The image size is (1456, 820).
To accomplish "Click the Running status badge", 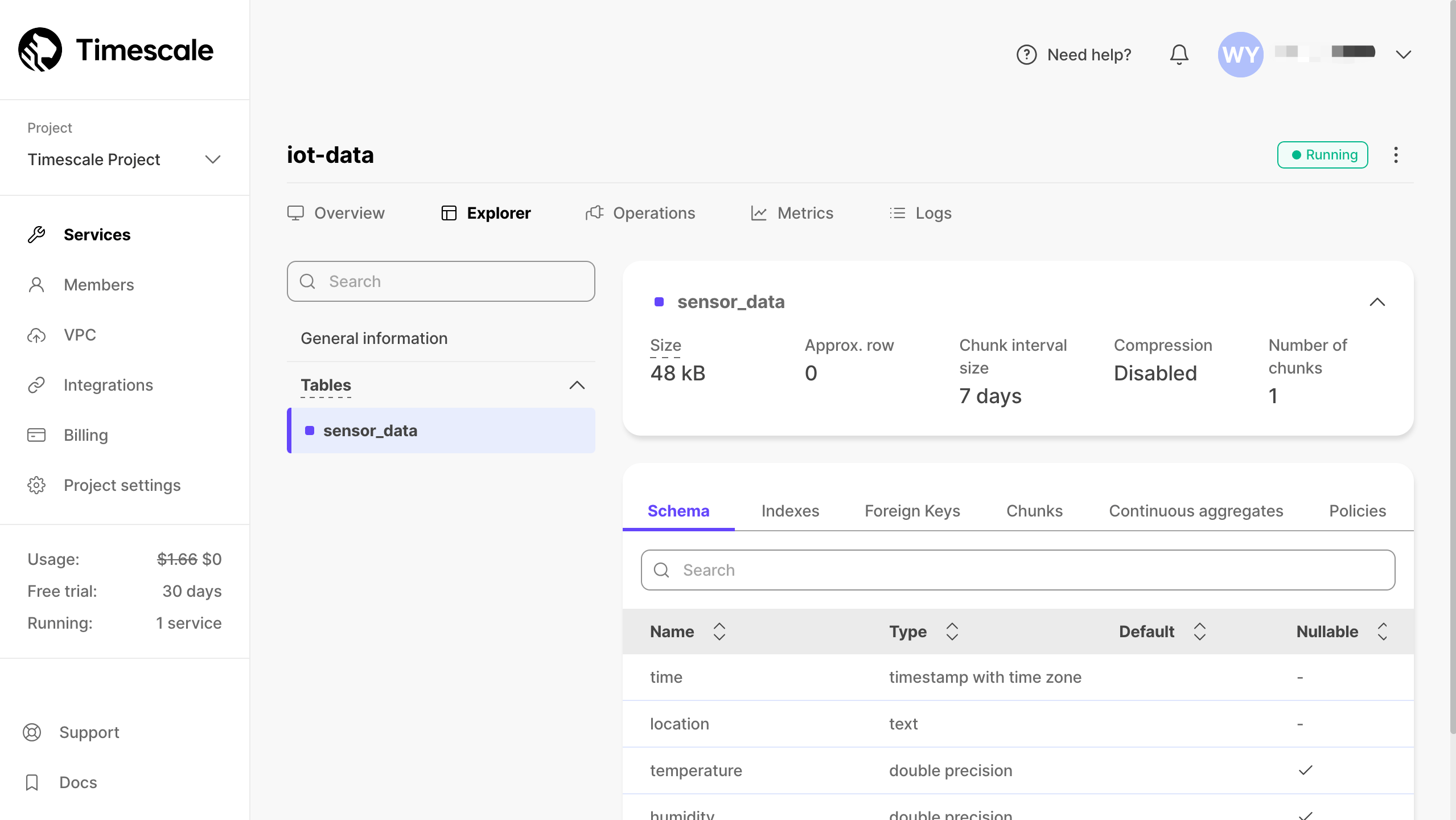I will 1322,155.
